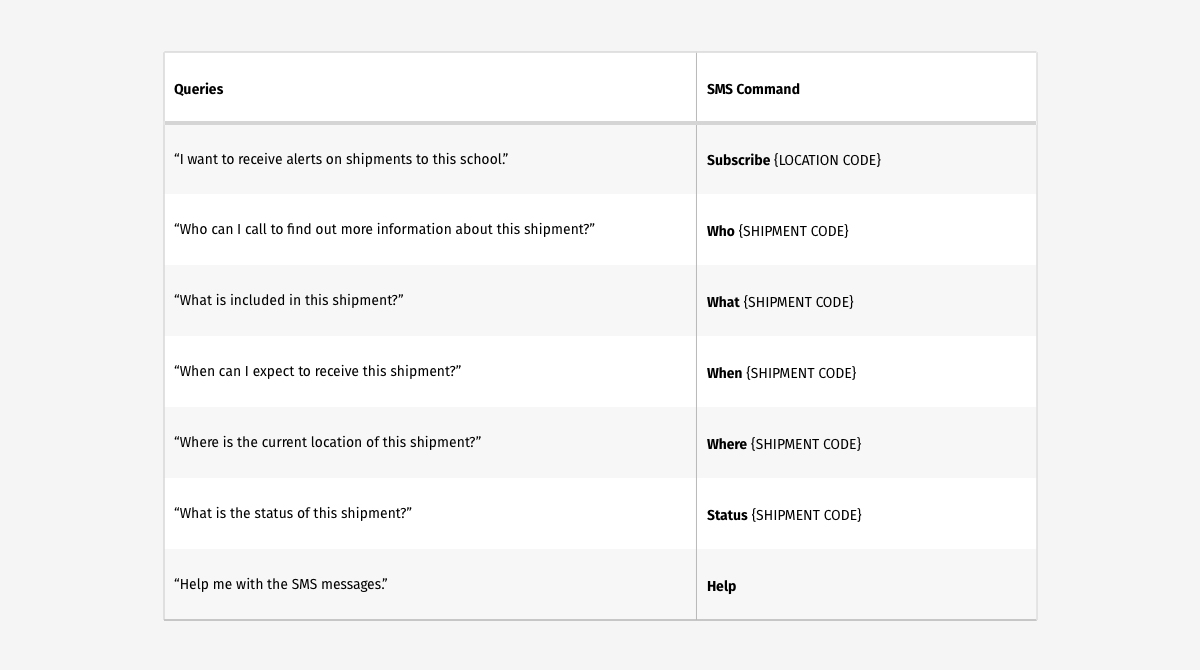This screenshot has width=1200, height=670.
Task: Click the Who {SHIPMENT CODE} command
Action: 778,231
